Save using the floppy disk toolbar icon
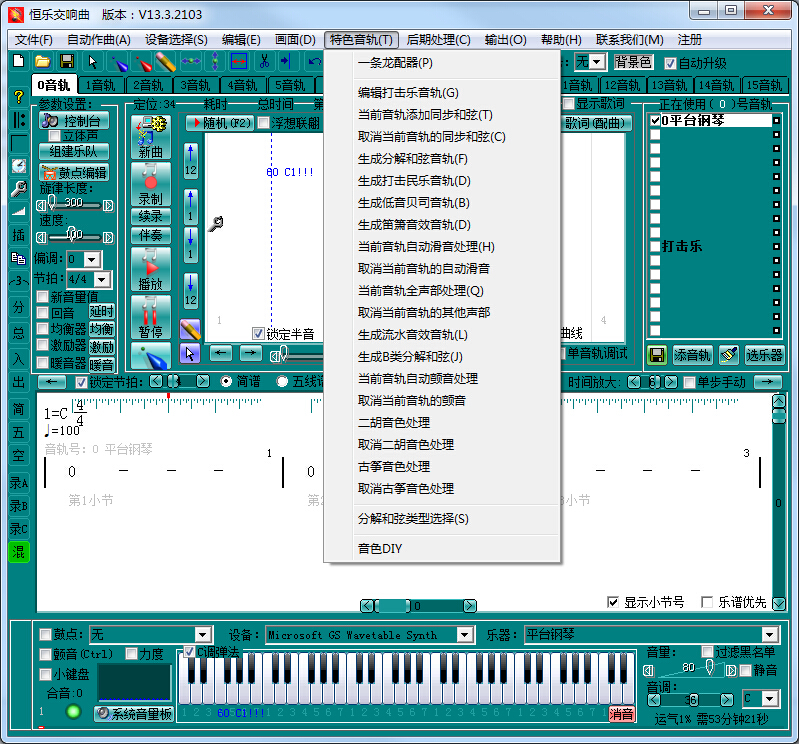Viewport: 799px width, 744px height. coord(67,62)
